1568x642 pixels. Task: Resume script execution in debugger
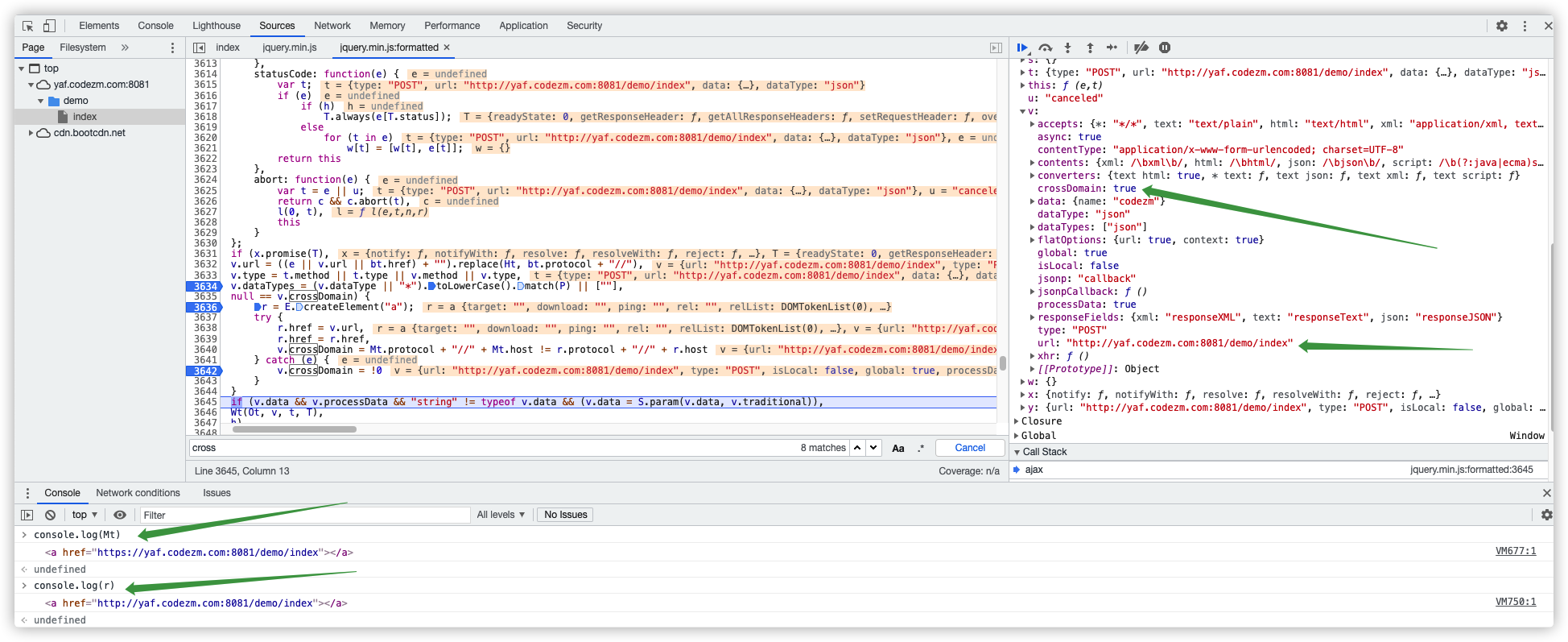1022,48
